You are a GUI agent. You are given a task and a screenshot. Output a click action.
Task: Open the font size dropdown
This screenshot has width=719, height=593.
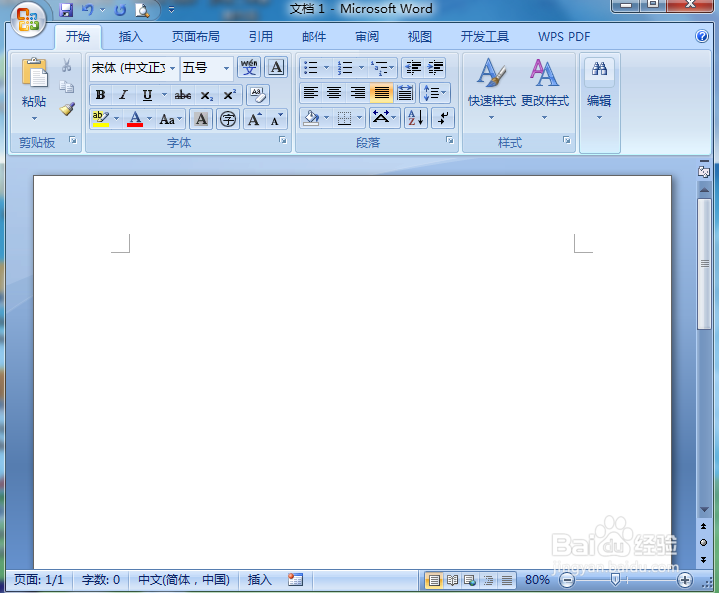click(227, 68)
